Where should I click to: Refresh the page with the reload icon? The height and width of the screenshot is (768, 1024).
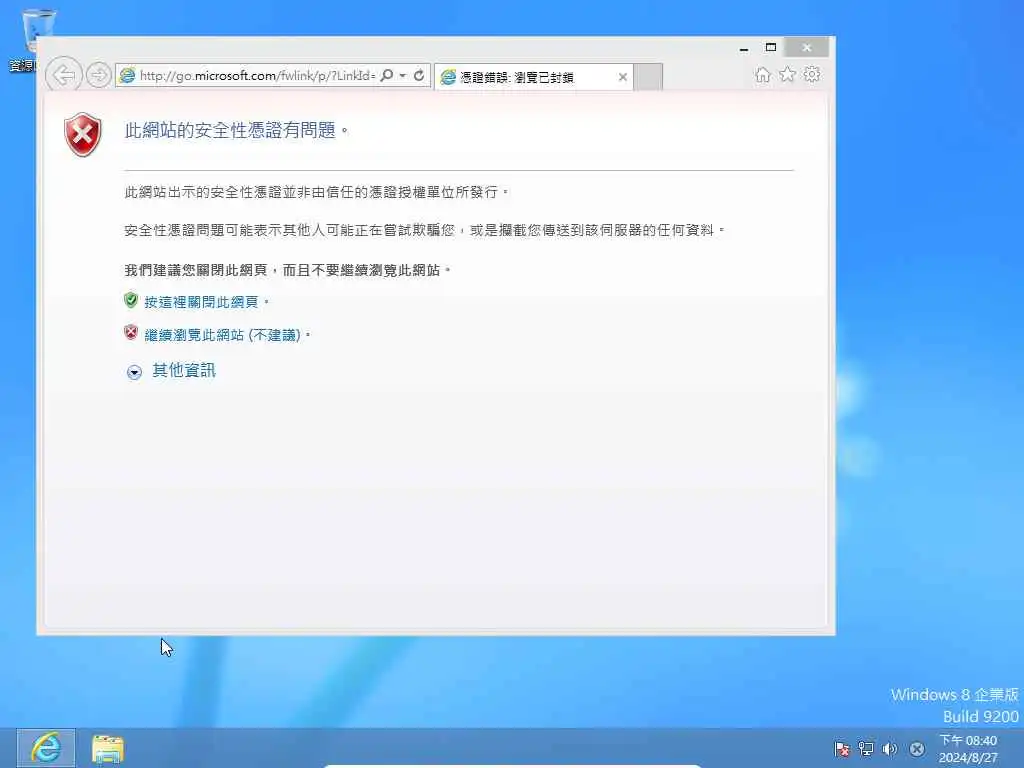pos(419,75)
